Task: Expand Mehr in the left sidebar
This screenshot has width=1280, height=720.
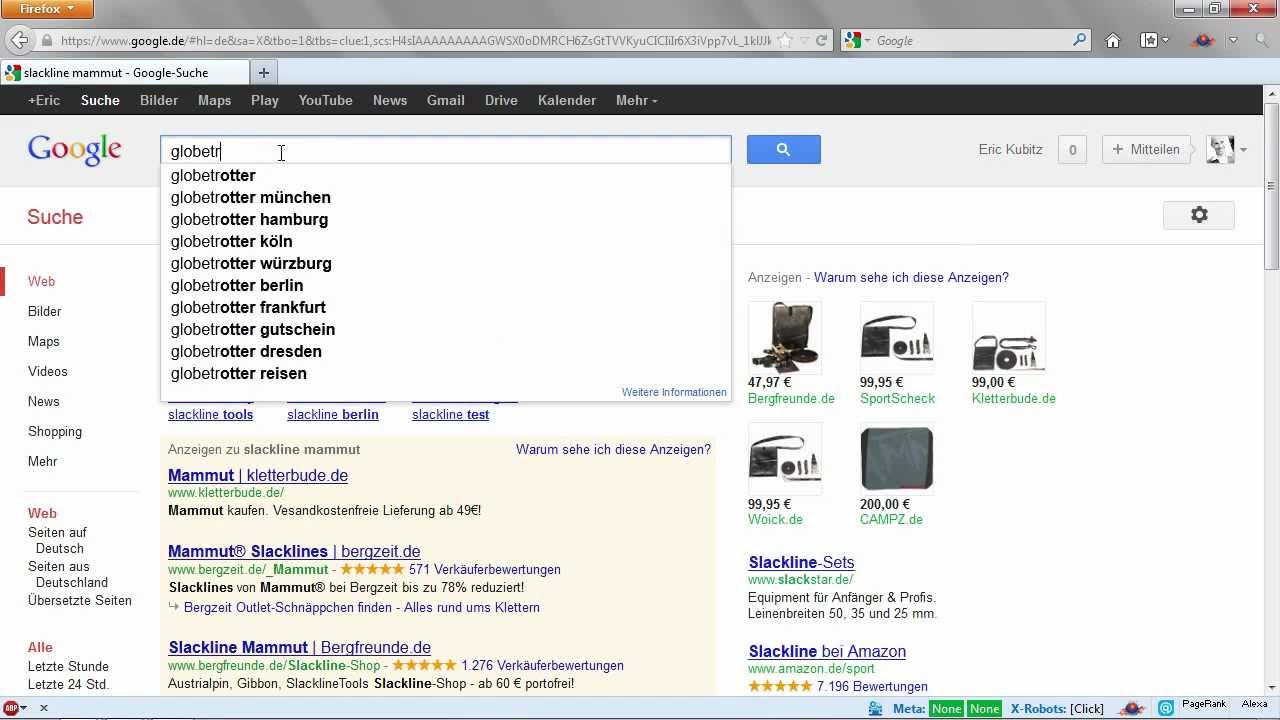Action: tap(43, 461)
